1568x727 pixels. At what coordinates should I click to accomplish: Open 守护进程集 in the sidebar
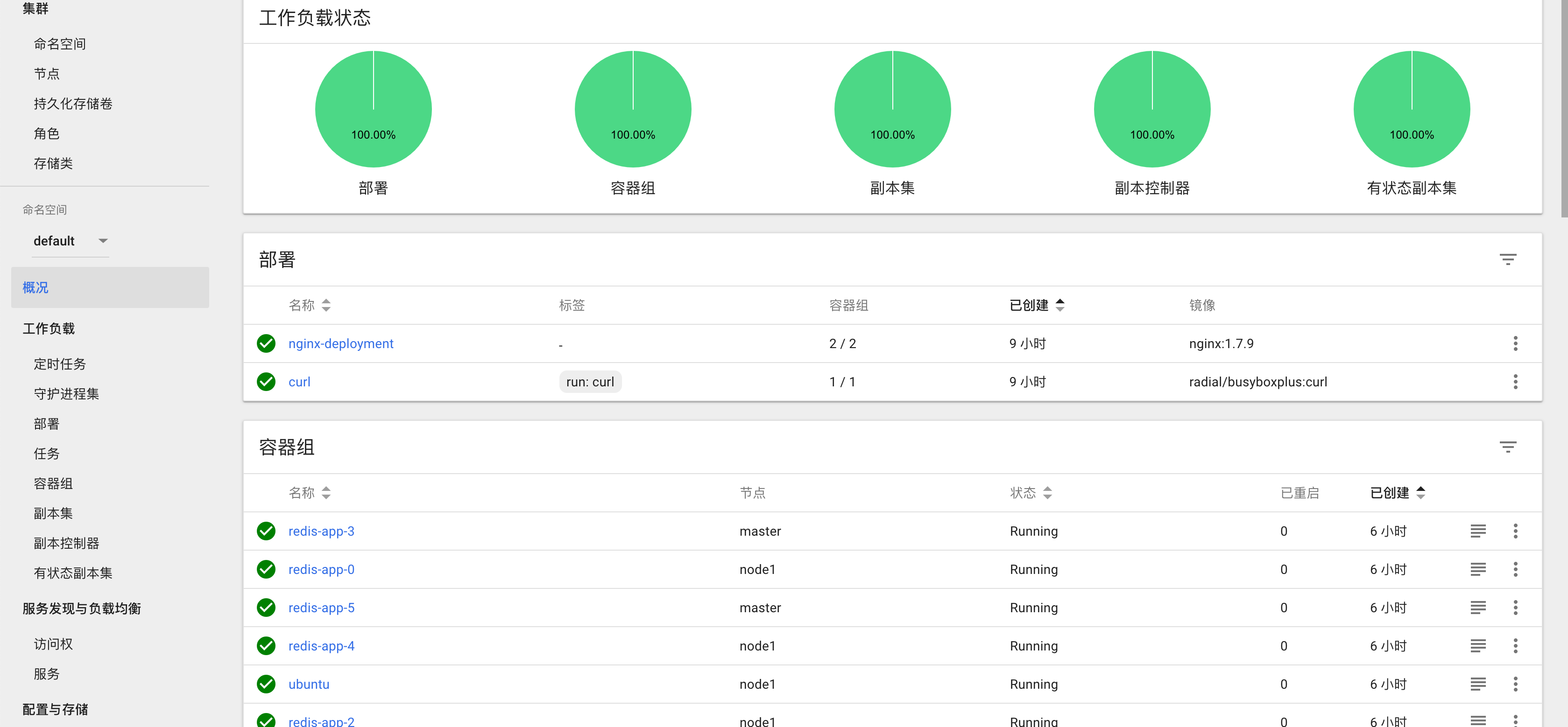tap(66, 394)
